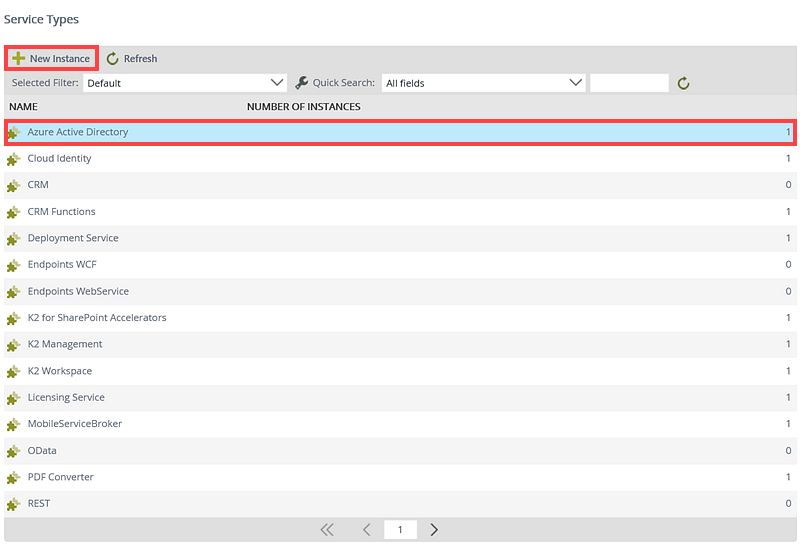This screenshot has height=546, width=800.
Task: Click puzzle icon beside Deployment Service
Action: [x=13, y=239]
